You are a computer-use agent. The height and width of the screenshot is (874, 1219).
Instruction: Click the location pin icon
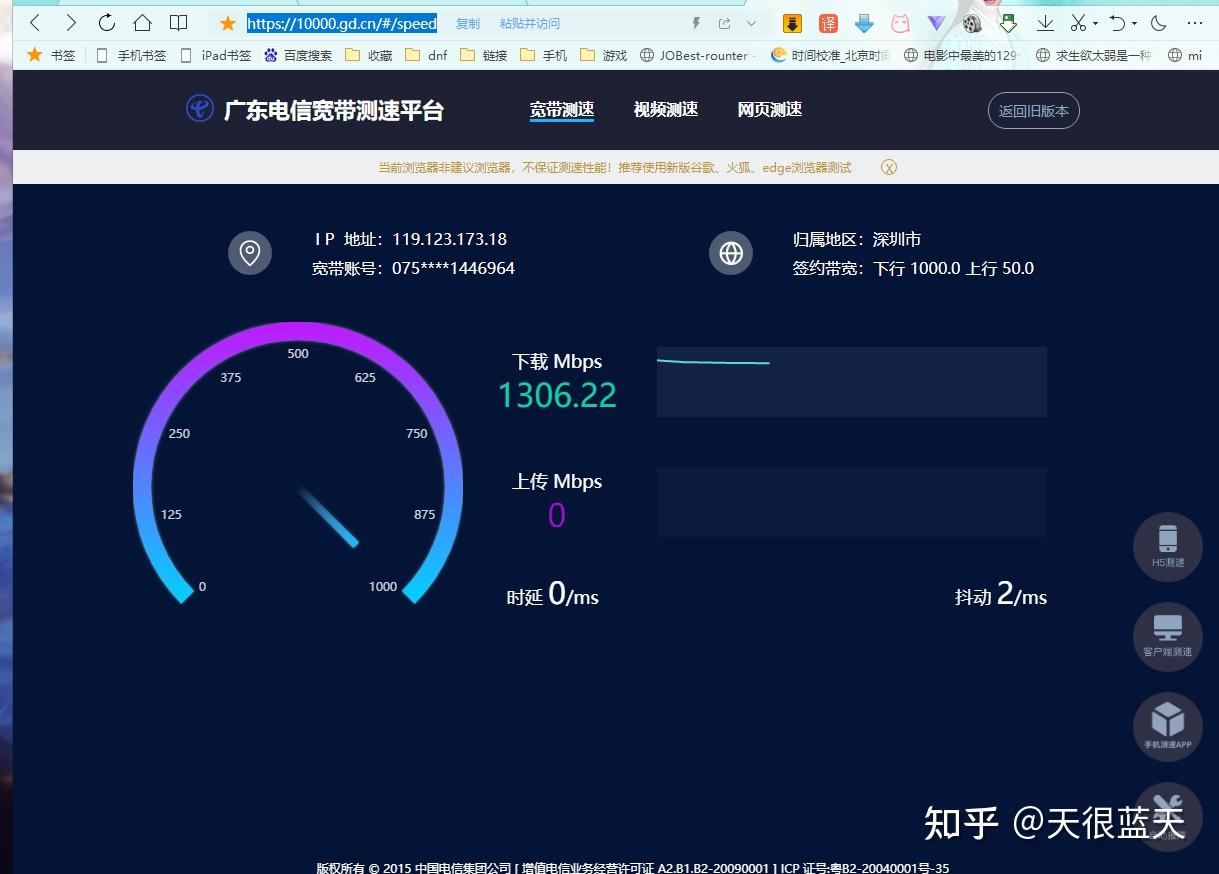[x=250, y=253]
